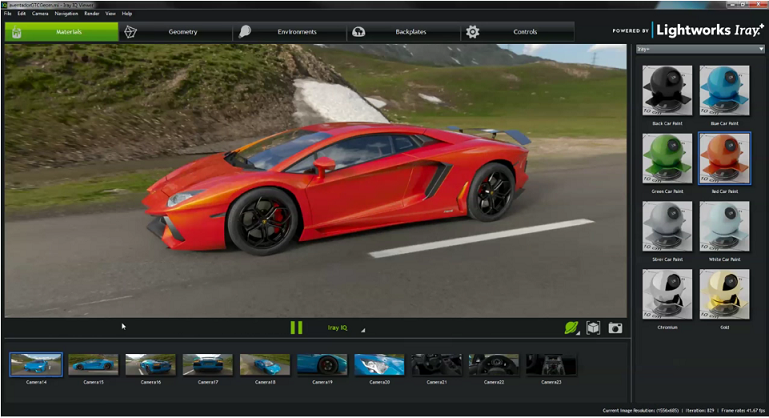
Task: Switch to the Geometry tab
Action: coord(176,32)
